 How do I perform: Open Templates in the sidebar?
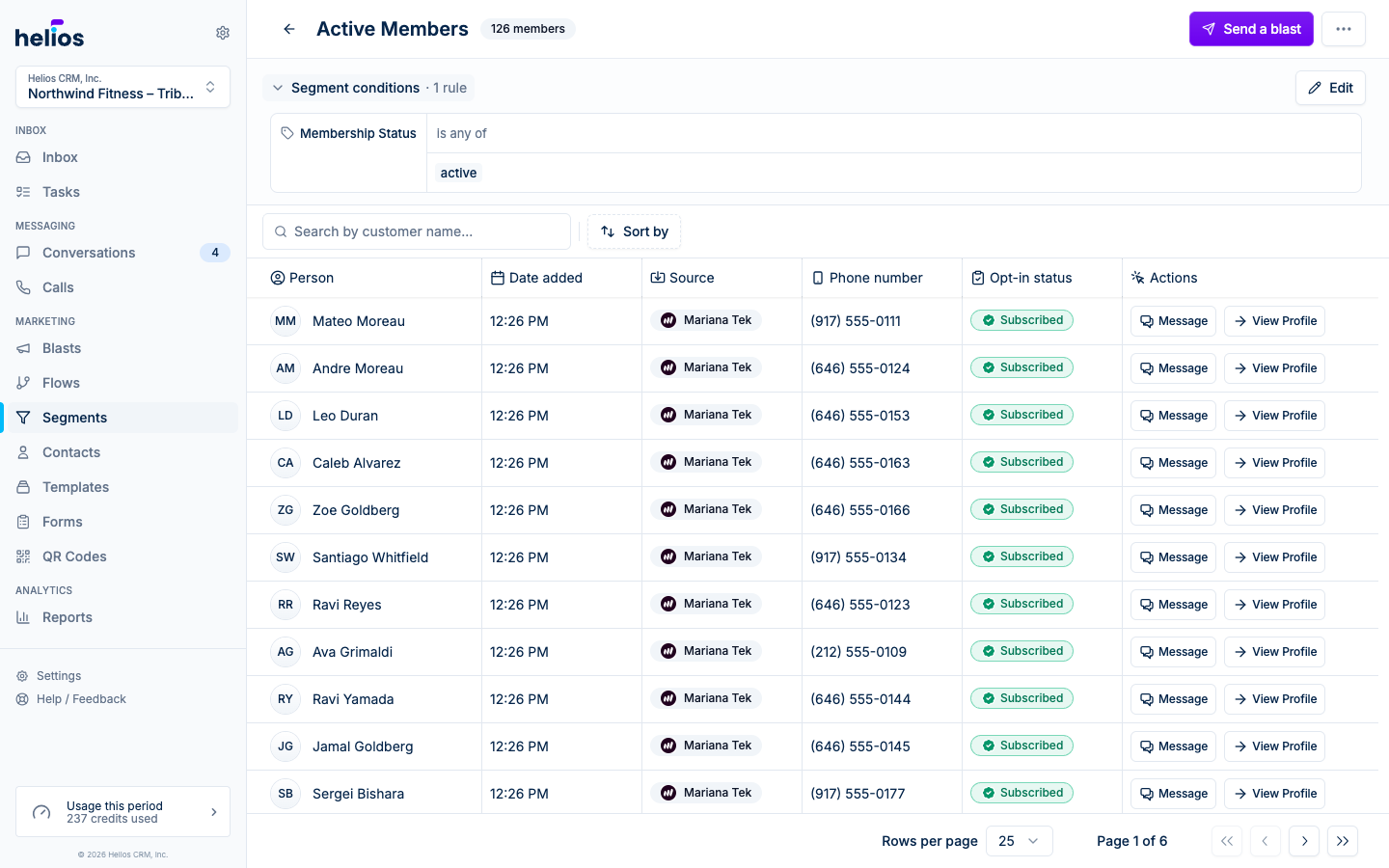[123, 487]
